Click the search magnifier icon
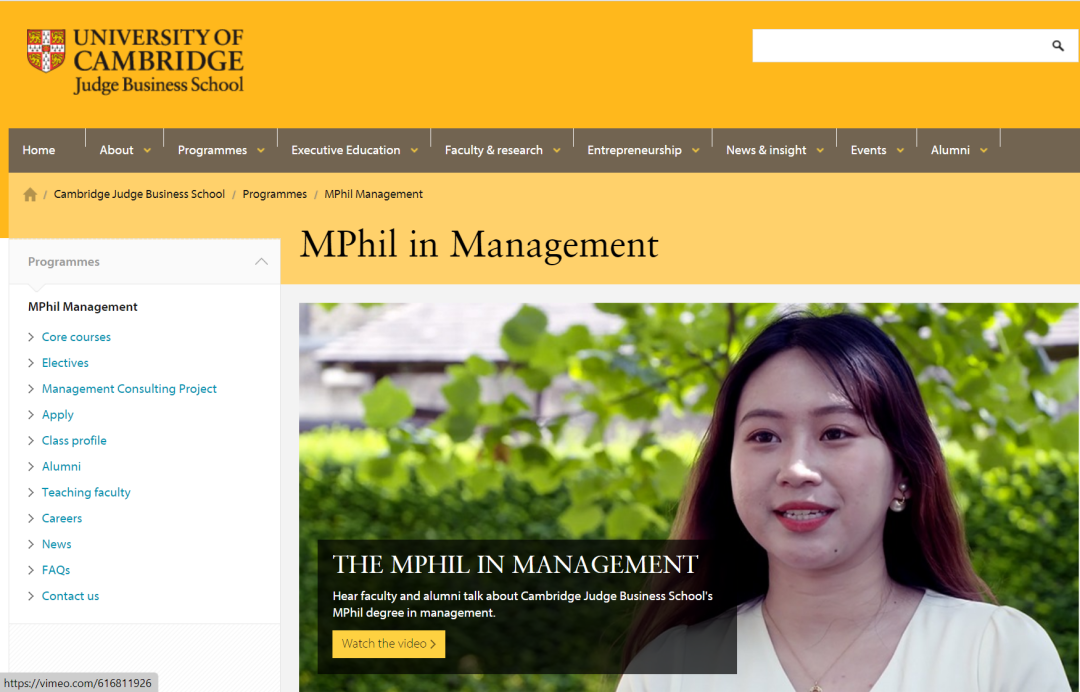 pyautogui.click(x=1058, y=46)
